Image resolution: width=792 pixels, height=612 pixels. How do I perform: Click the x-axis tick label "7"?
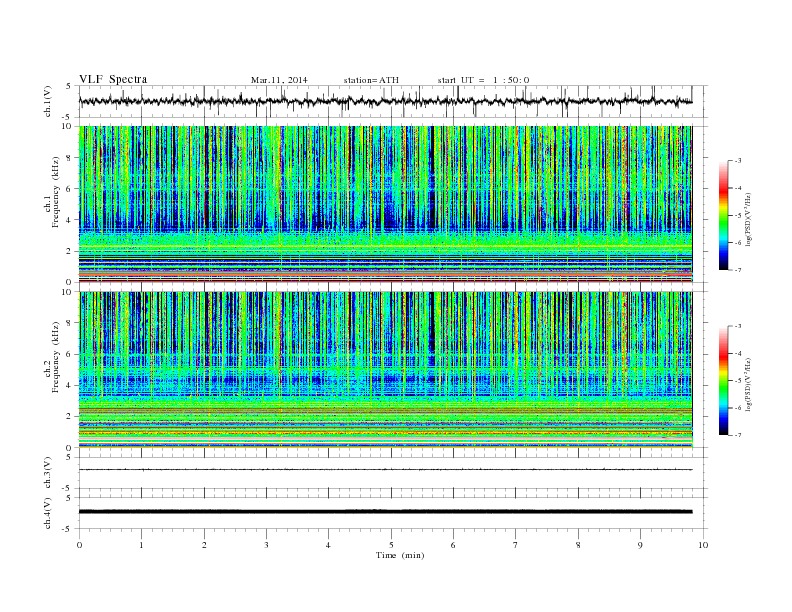click(x=516, y=545)
